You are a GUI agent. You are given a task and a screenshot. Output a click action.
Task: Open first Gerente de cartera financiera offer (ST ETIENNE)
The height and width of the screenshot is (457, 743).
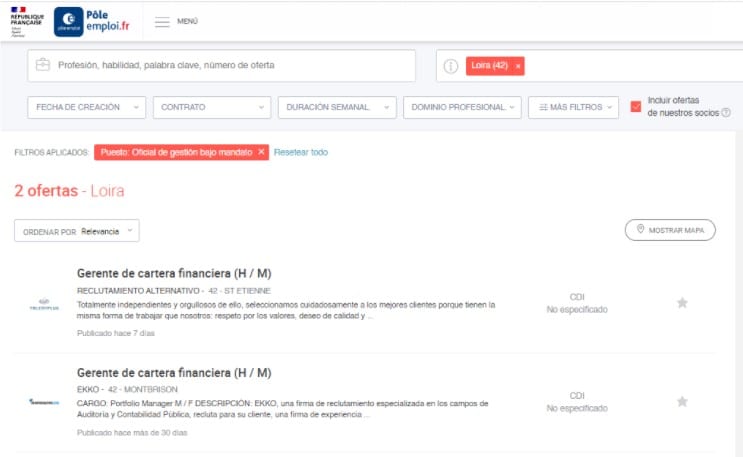pyautogui.click(x=174, y=274)
